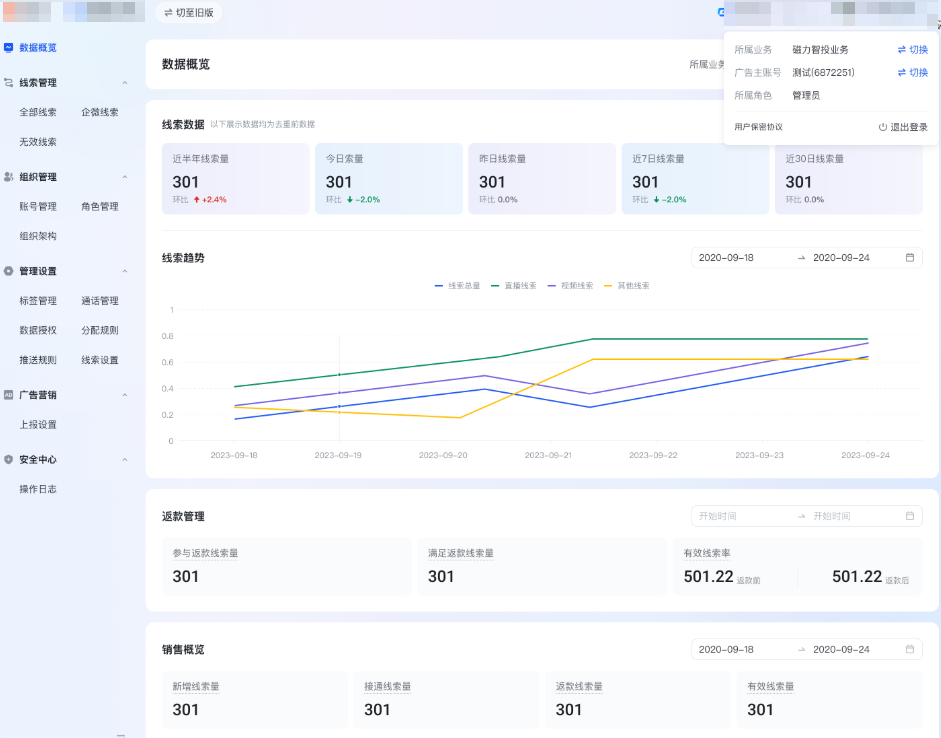This screenshot has height=738, width=941.
Task: Click the 切至旧版 button
Action: (x=189, y=13)
